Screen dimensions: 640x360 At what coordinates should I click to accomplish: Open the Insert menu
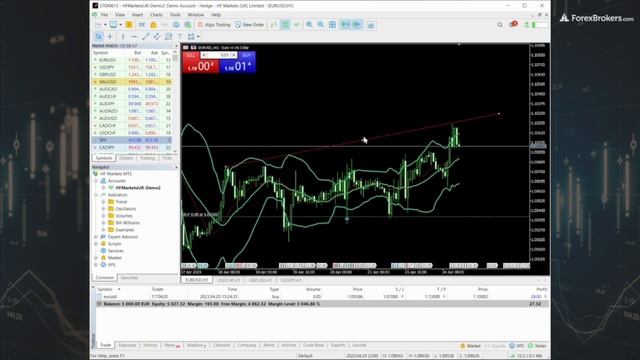pyautogui.click(x=138, y=15)
